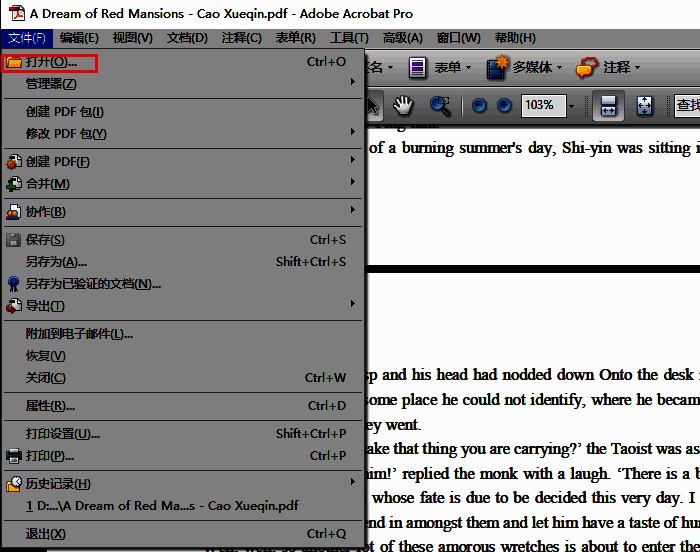Select the Hand tool

click(403, 105)
